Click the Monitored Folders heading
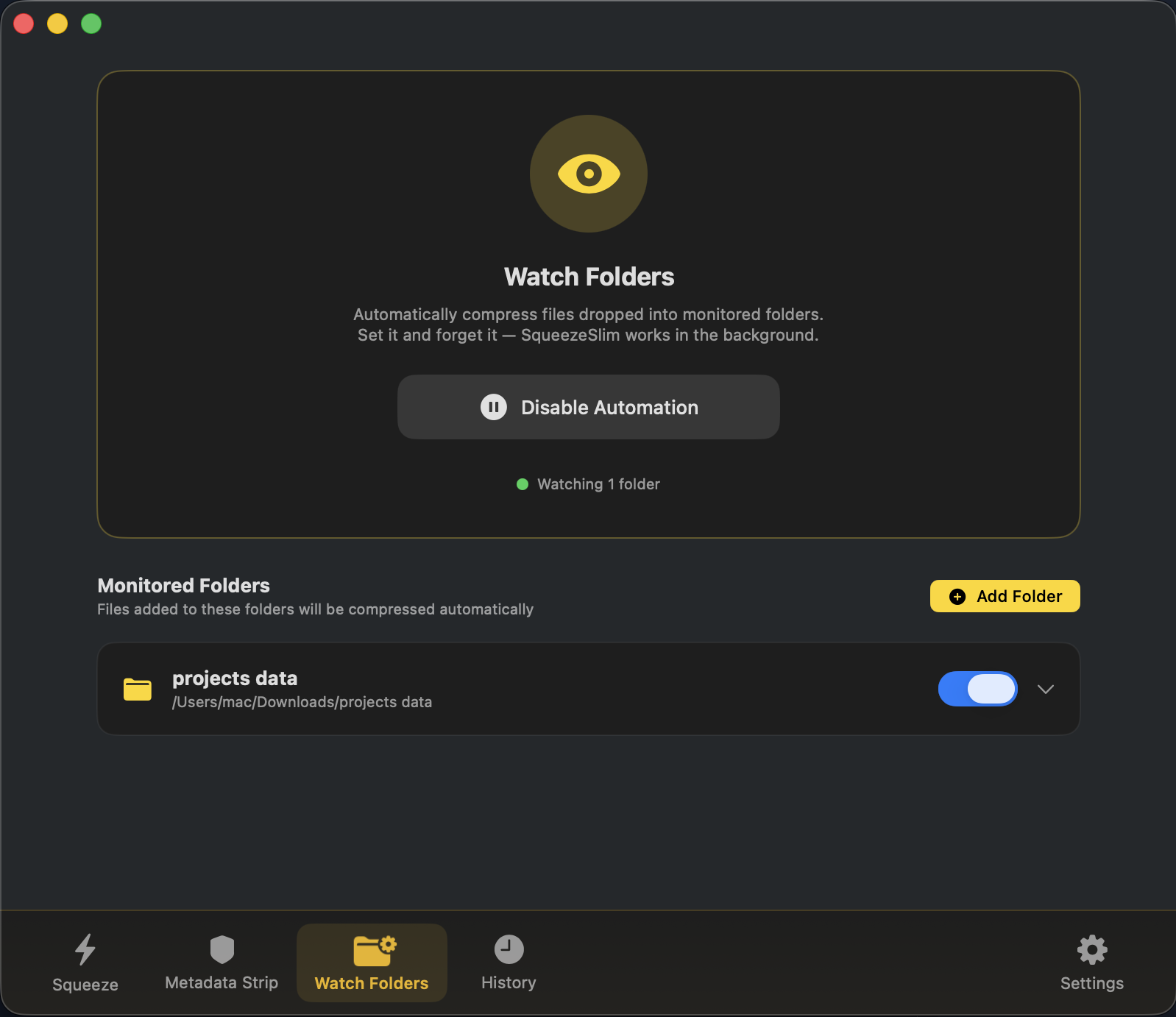This screenshot has height=1017, width=1176. 184,586
